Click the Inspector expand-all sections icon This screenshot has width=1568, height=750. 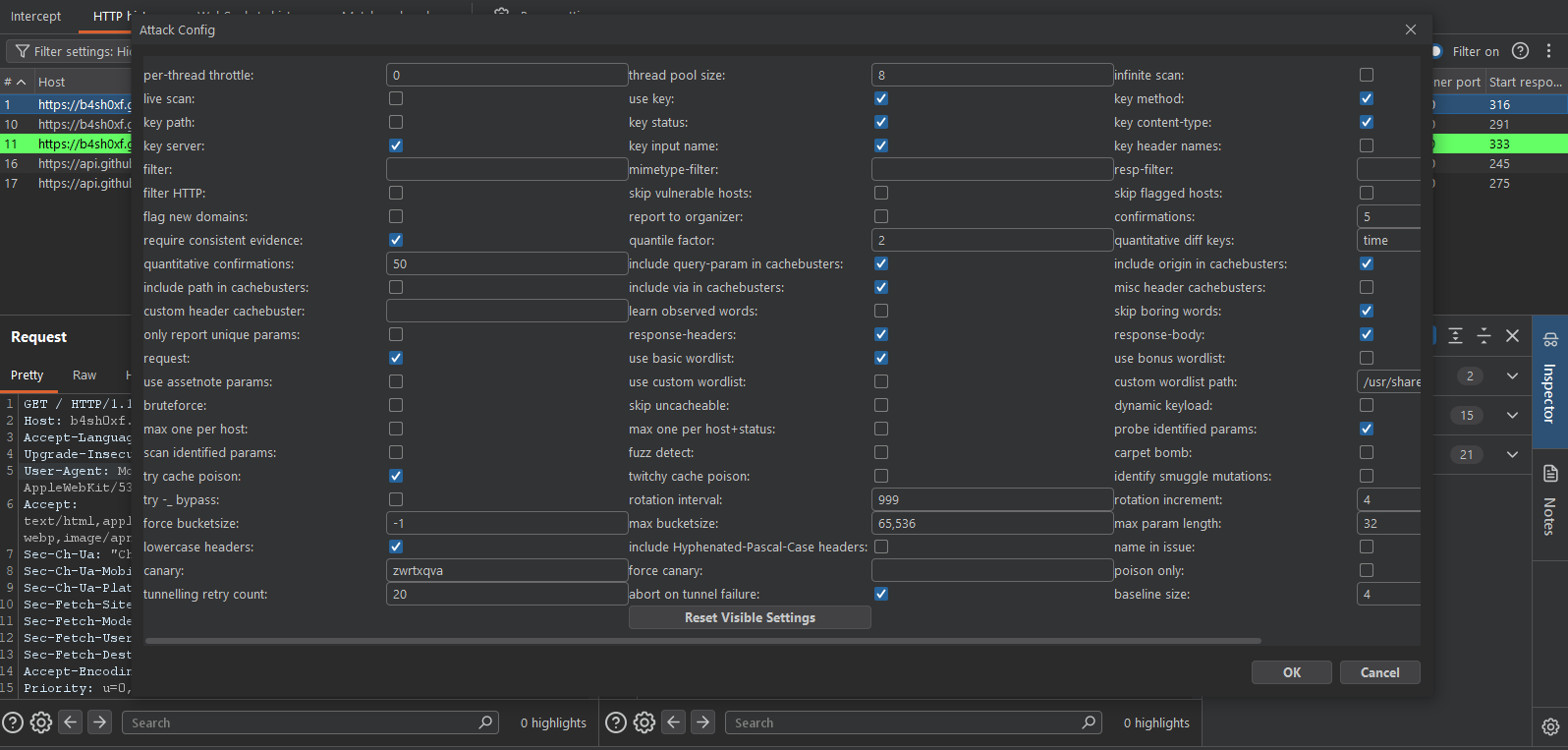click(x=1456, y=336)
